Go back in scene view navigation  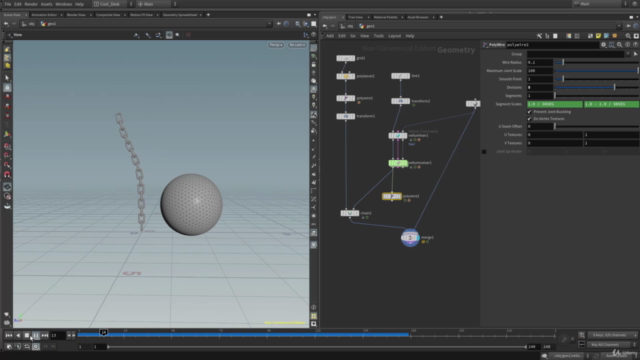[x=6, y=24]
